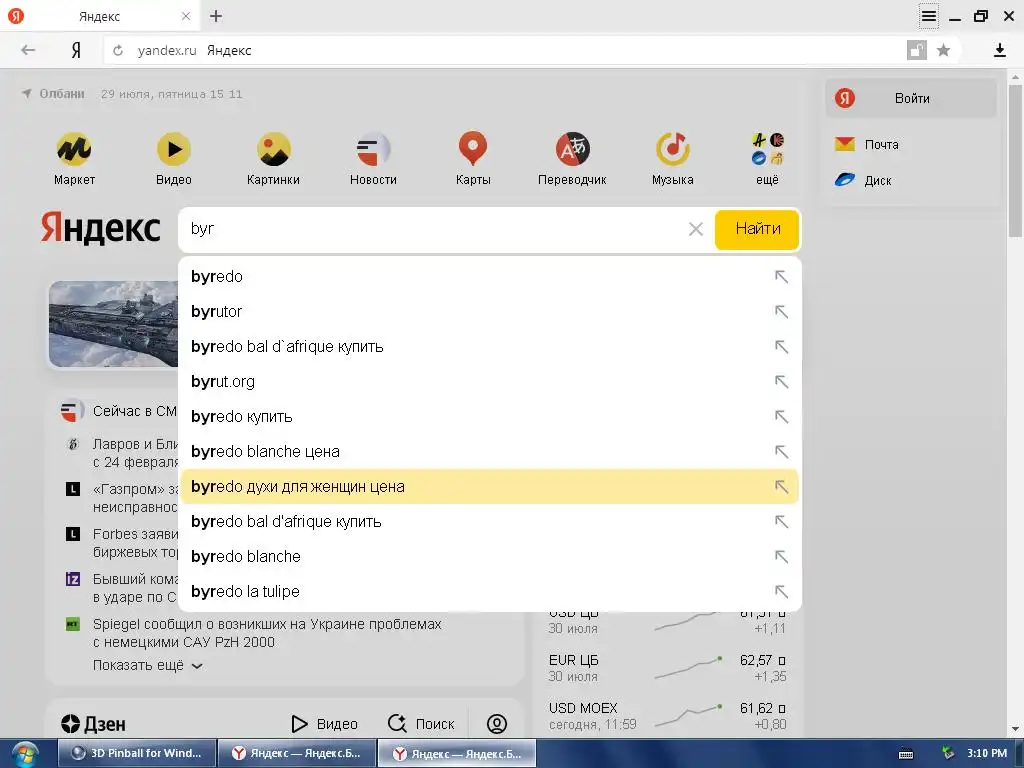Open Диск cloud storage icon
The image size is (1024, 768).
pos(845,180)
